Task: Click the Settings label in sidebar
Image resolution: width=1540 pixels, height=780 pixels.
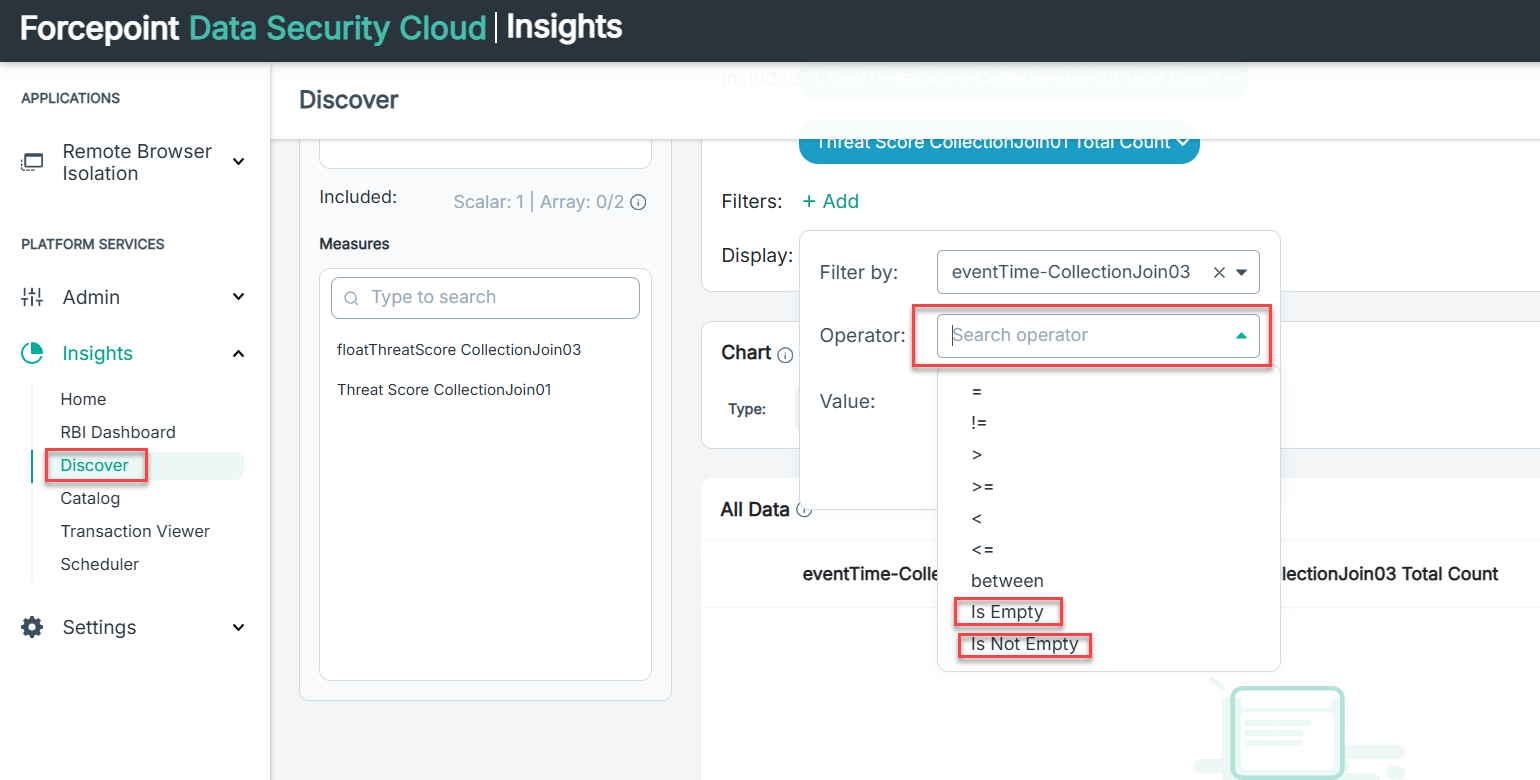Action: click(99, 627)
